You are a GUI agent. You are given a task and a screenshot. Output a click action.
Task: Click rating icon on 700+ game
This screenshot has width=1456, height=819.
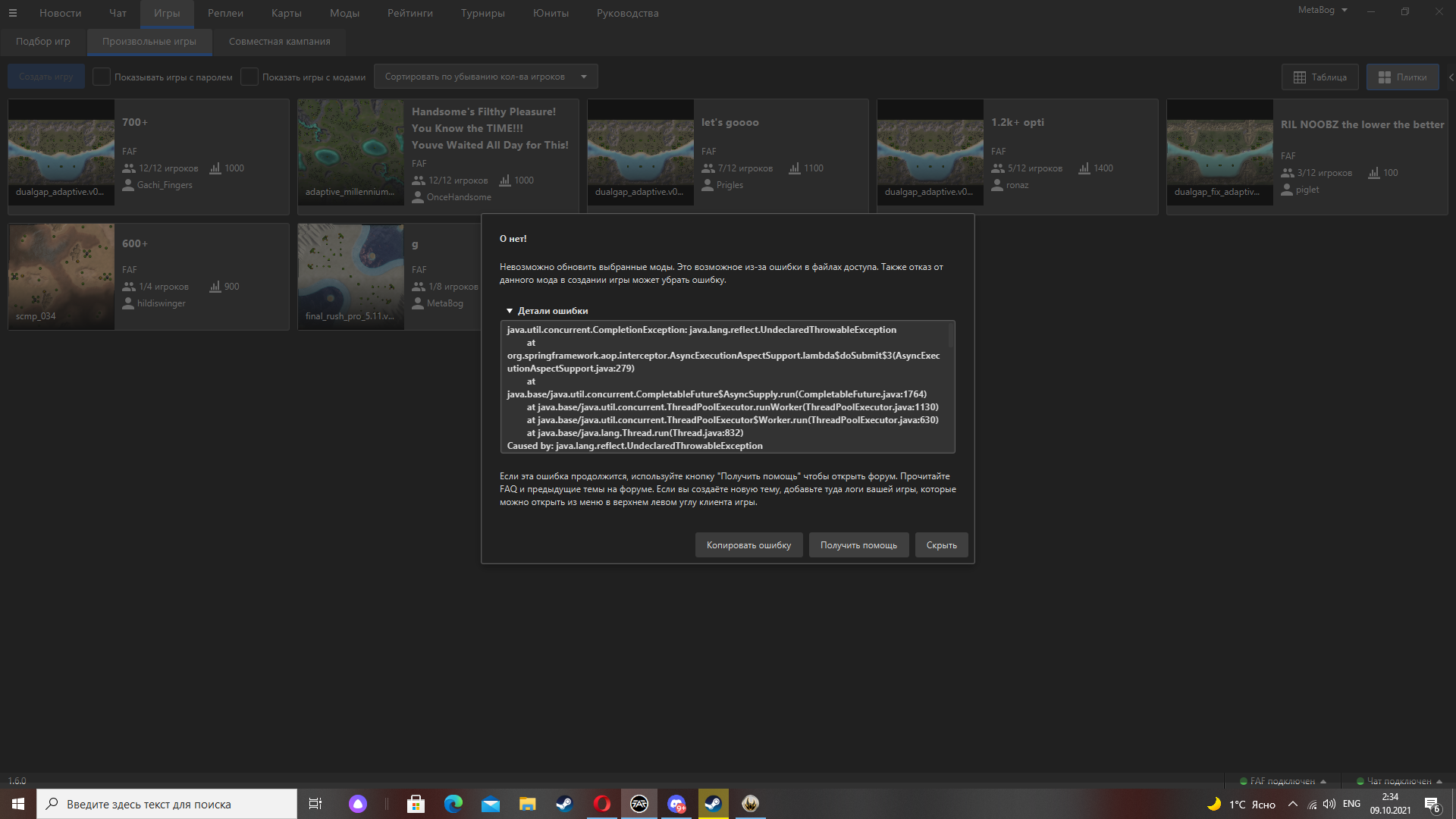(215, 168)
